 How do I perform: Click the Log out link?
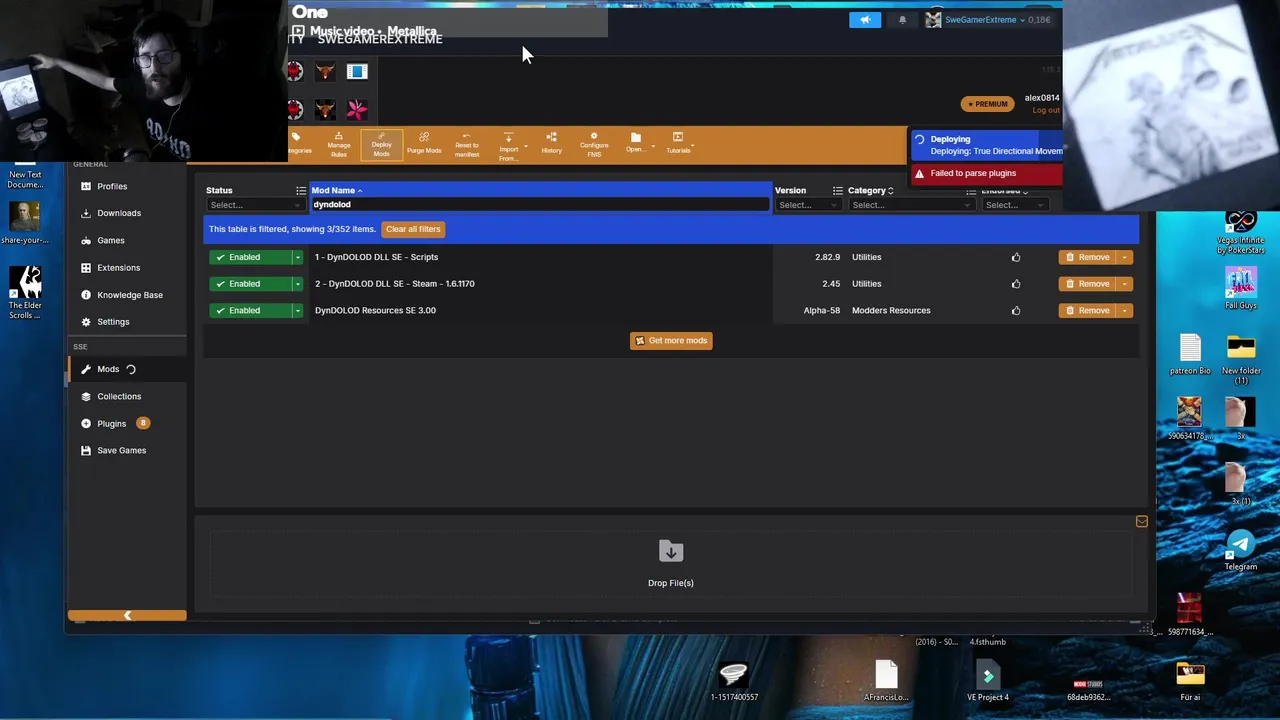tap(1045, 110)
